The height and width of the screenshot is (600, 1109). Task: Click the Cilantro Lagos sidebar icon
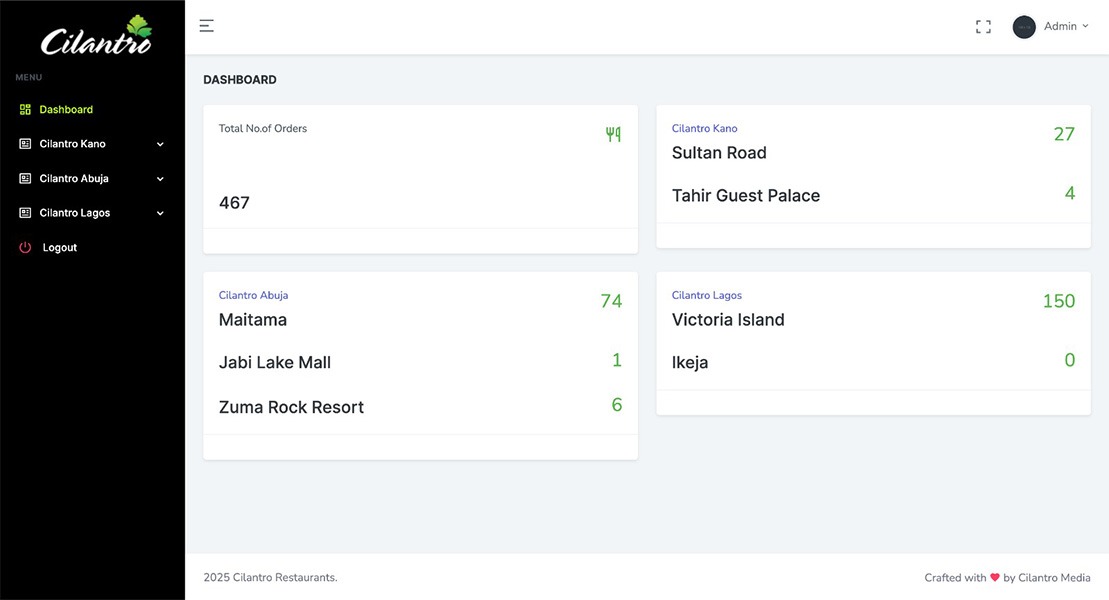26,213
